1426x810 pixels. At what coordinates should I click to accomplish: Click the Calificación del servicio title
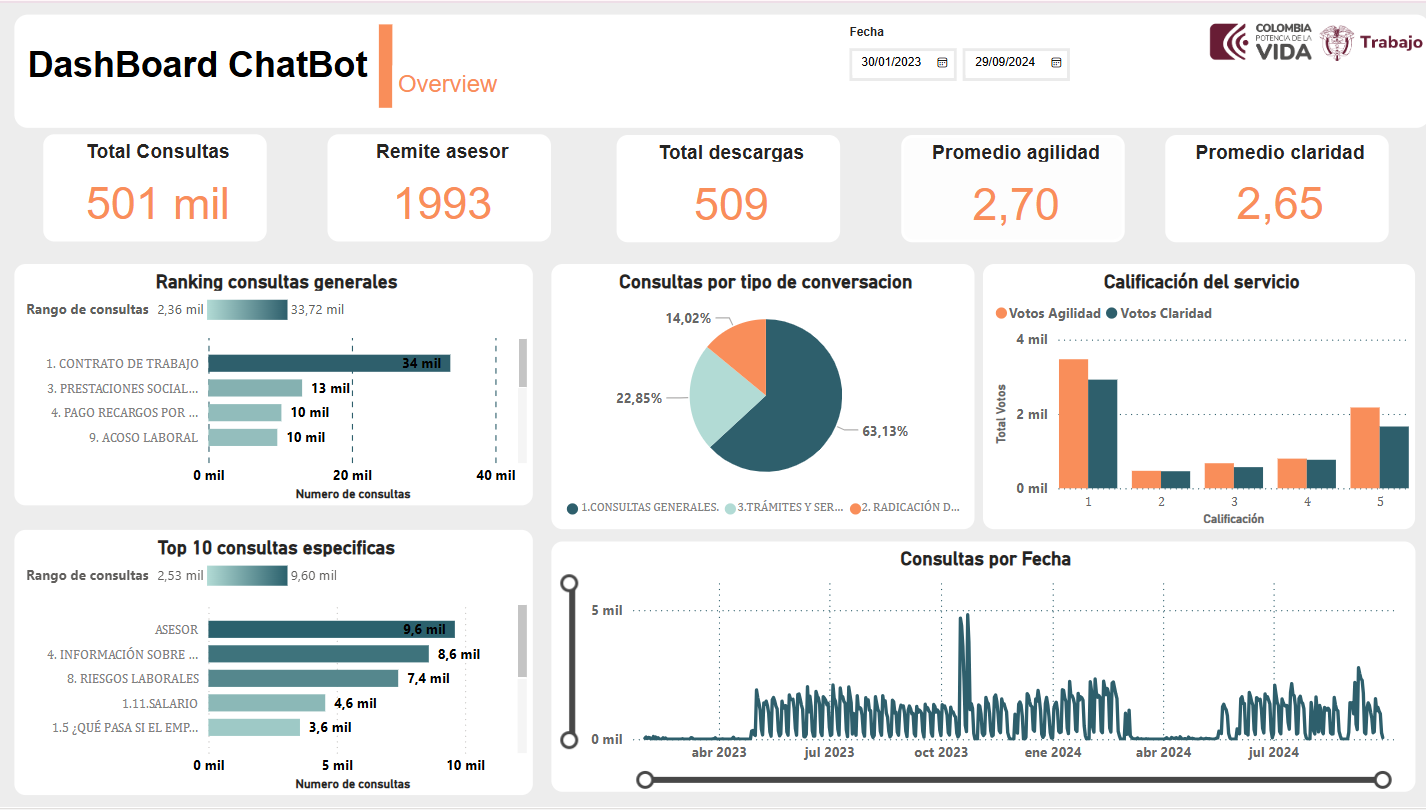[x=1201, y=282]
